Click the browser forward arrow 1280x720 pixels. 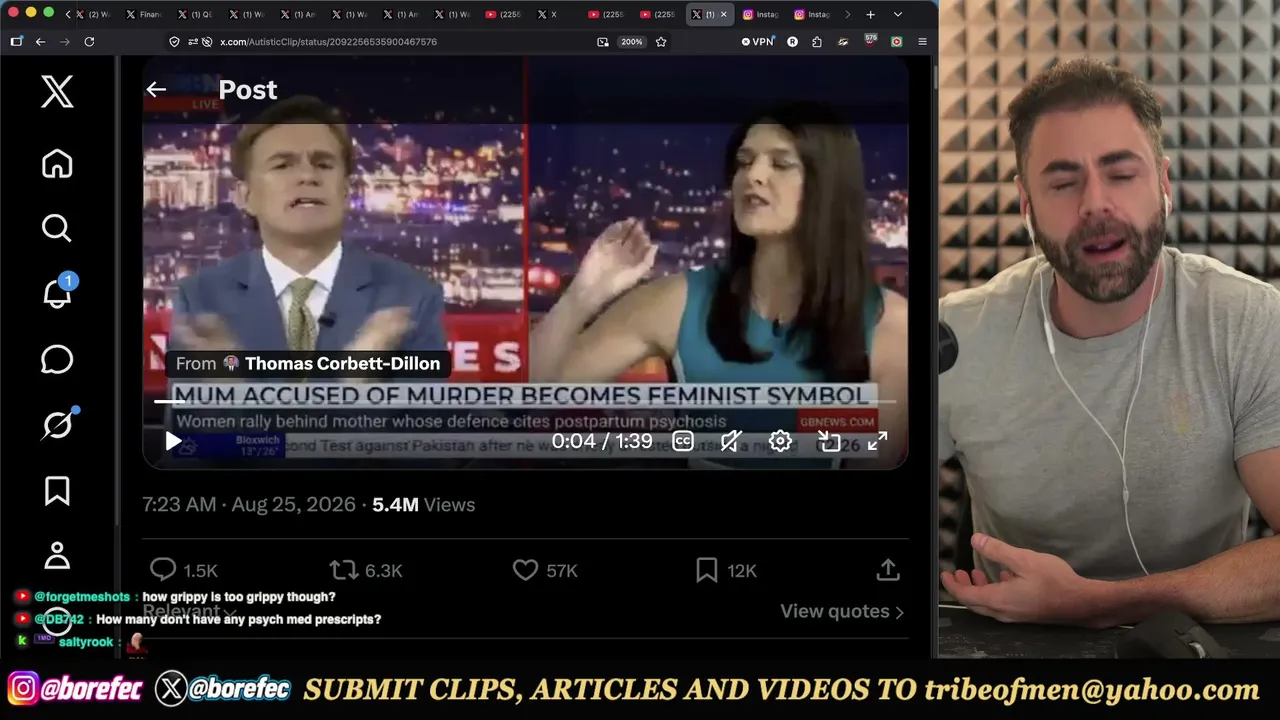pos(64,42)
